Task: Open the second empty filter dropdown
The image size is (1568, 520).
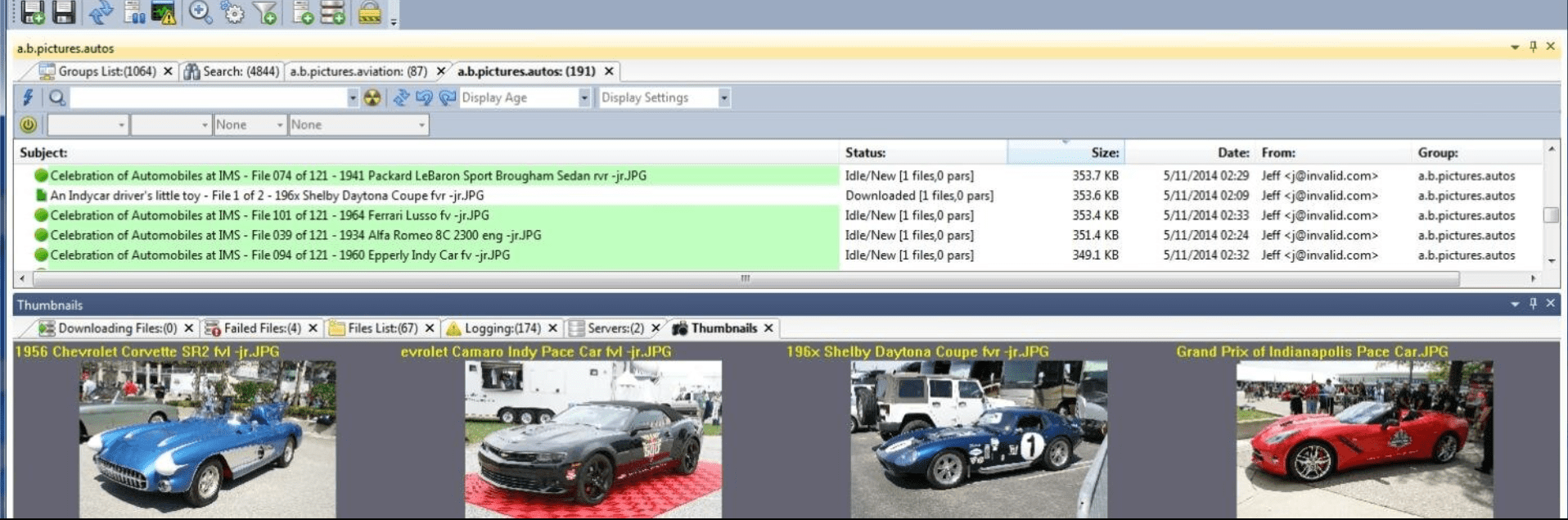Action: [171, 124]
